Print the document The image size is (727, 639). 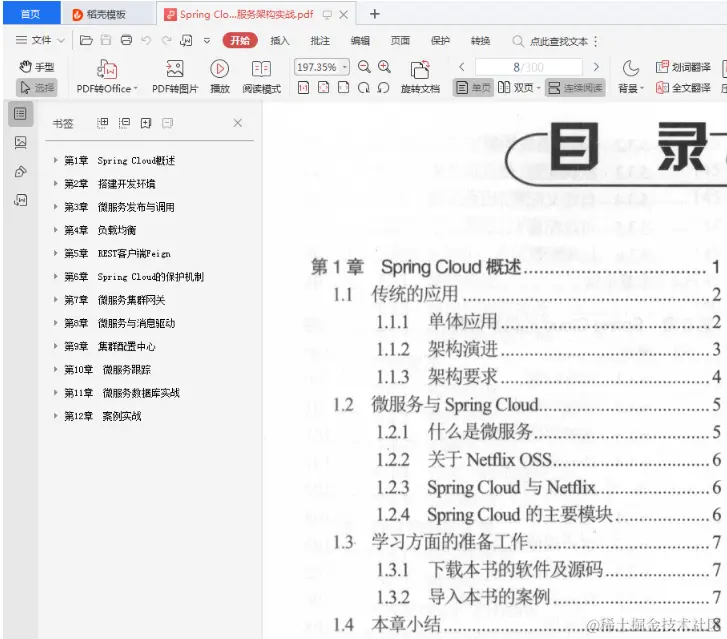126,40
